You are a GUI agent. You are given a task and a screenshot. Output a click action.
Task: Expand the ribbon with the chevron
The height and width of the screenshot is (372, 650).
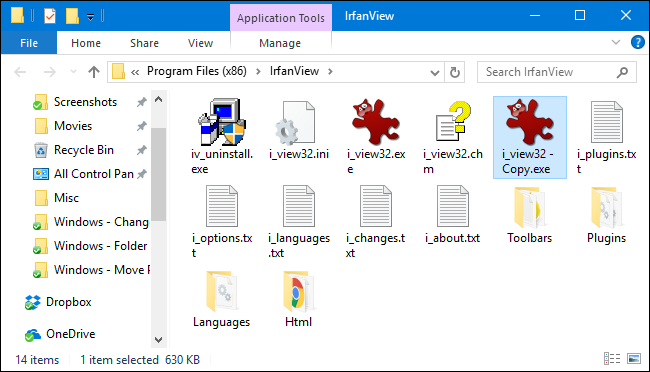coord(616,42)
